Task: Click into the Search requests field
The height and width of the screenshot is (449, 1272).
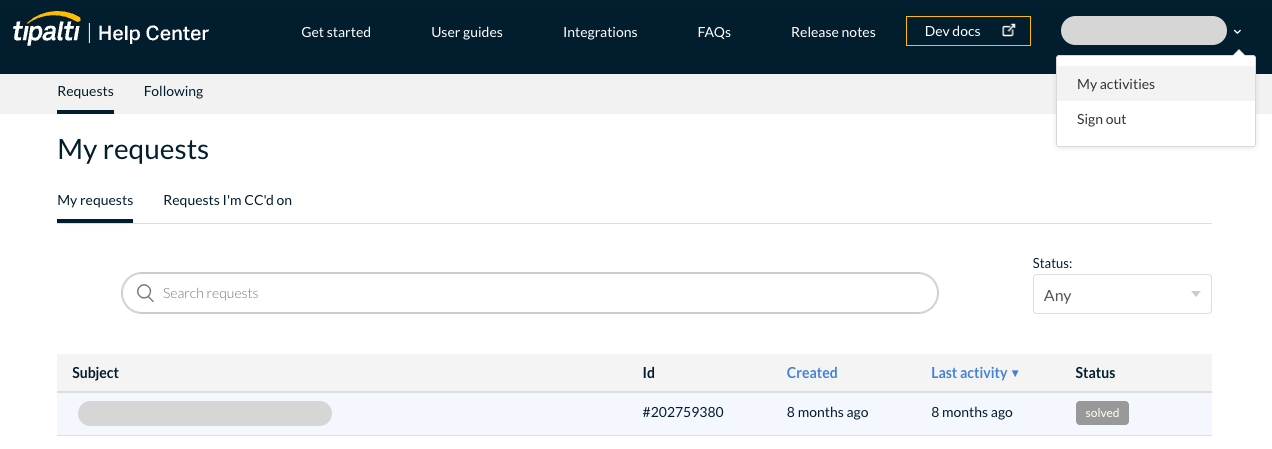Action: click(x=540, y=293)
